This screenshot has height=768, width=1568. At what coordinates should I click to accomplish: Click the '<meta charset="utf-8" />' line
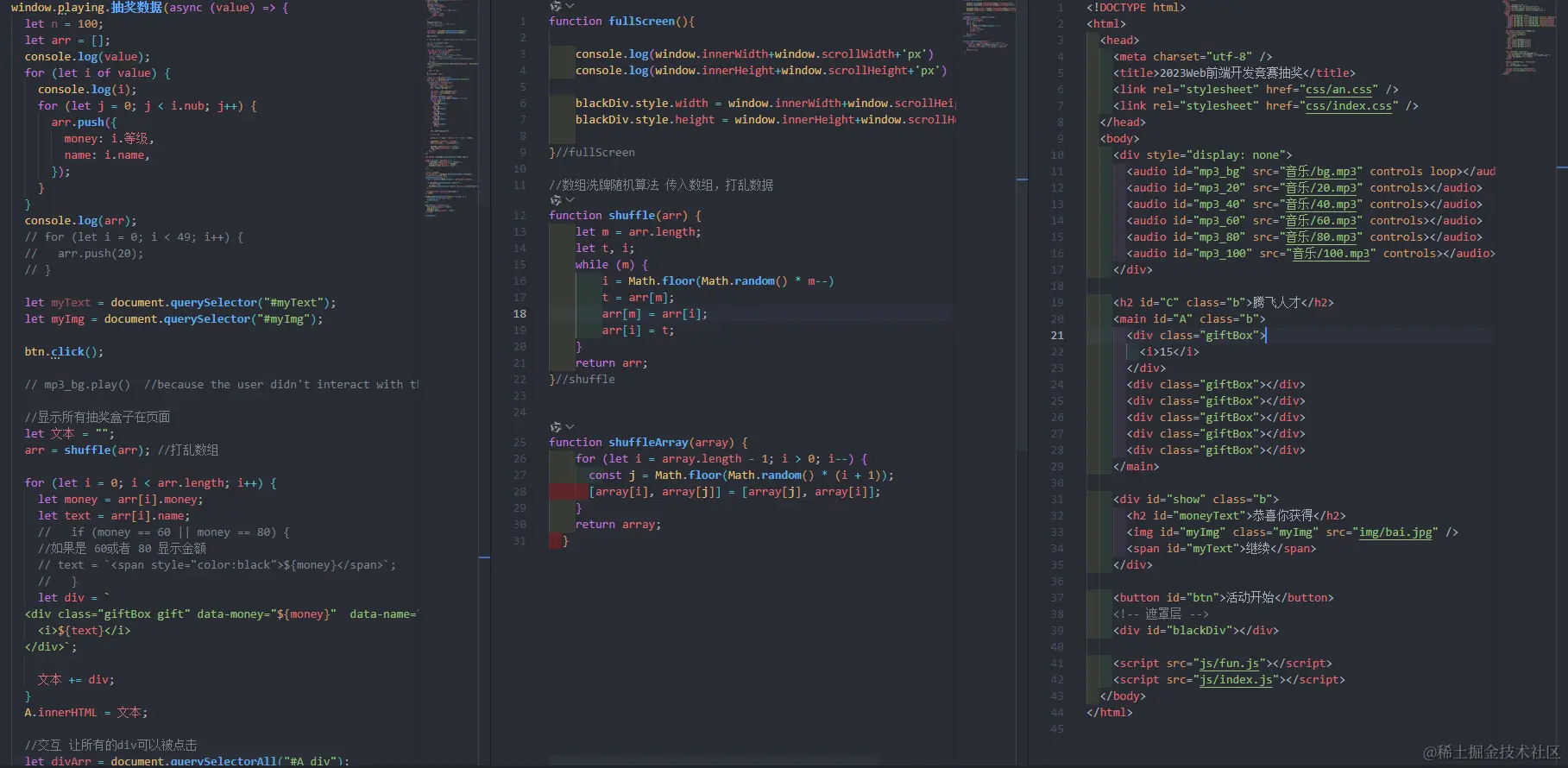coord(1193,57)
